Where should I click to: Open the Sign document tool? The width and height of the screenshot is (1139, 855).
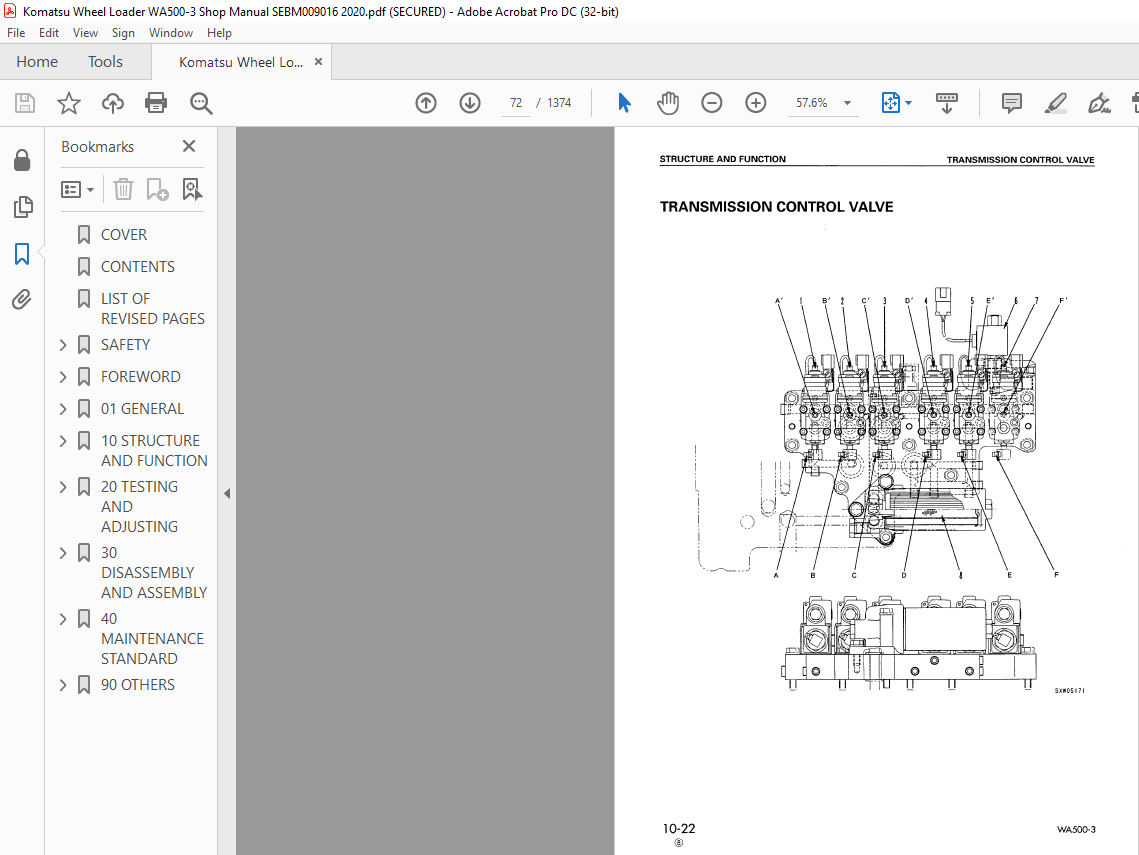pos(1099,103)
